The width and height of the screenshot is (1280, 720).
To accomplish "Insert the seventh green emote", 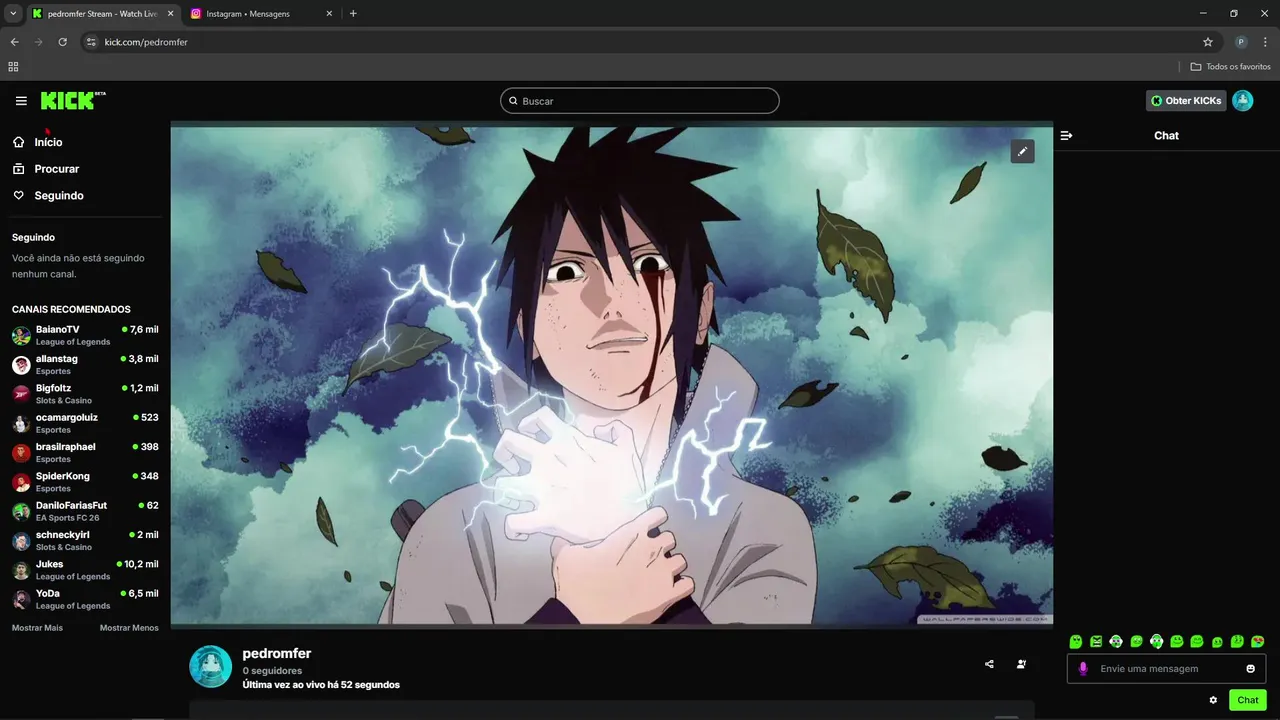I will point(1197,641).
